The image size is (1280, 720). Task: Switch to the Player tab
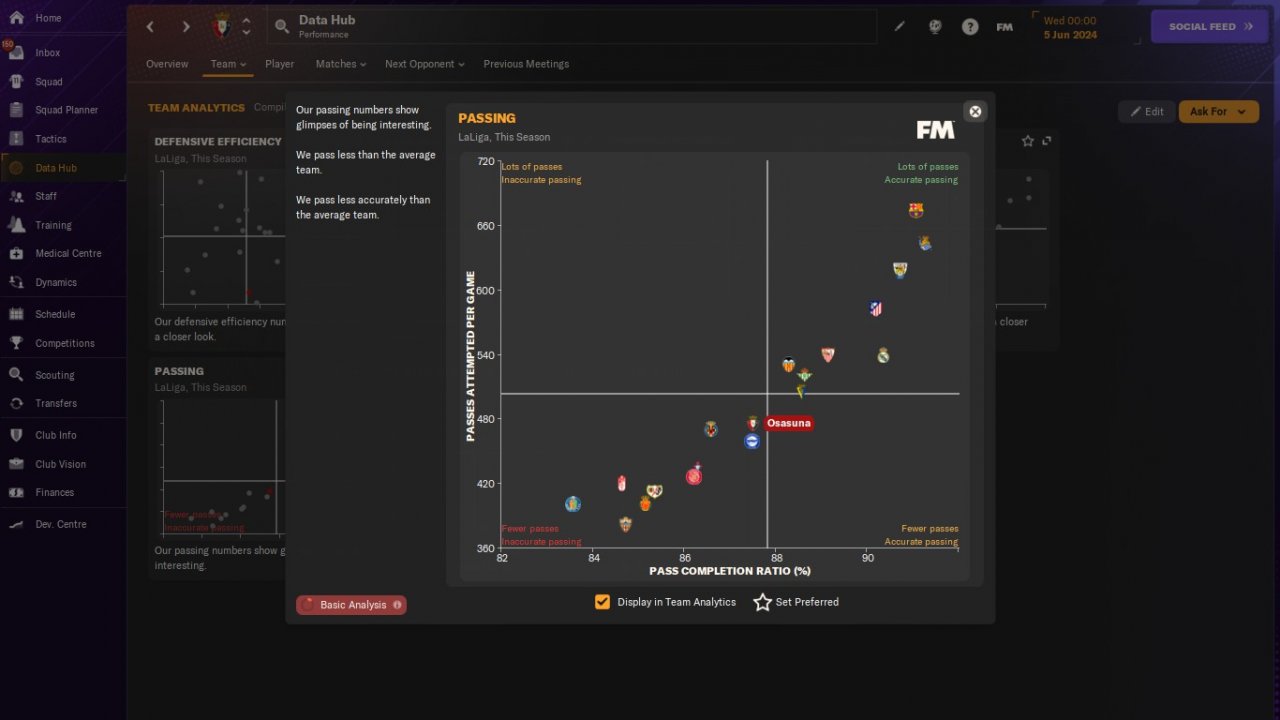coord(280,64)
